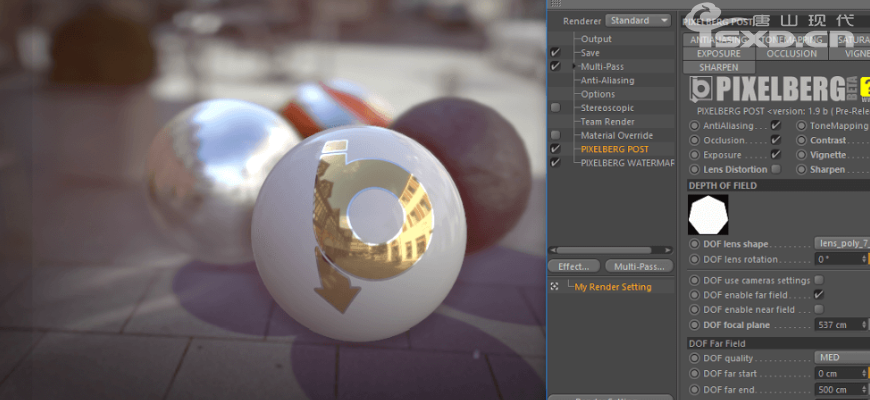Click the animation dot beside Vignette
Viewport: 870px width, 400px height.
pos(801,155)
